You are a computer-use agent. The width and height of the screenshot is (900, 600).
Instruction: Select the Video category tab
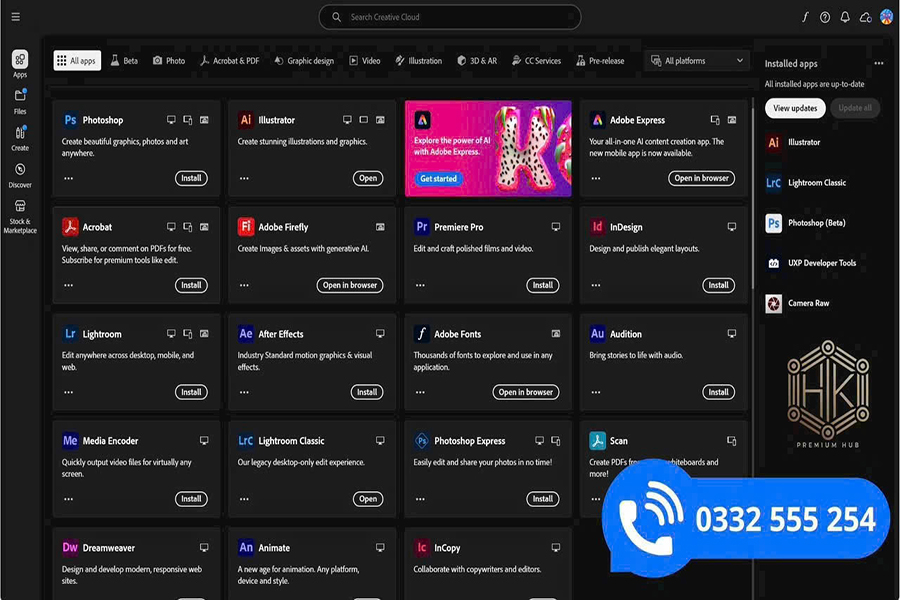[x=364, y=61]
